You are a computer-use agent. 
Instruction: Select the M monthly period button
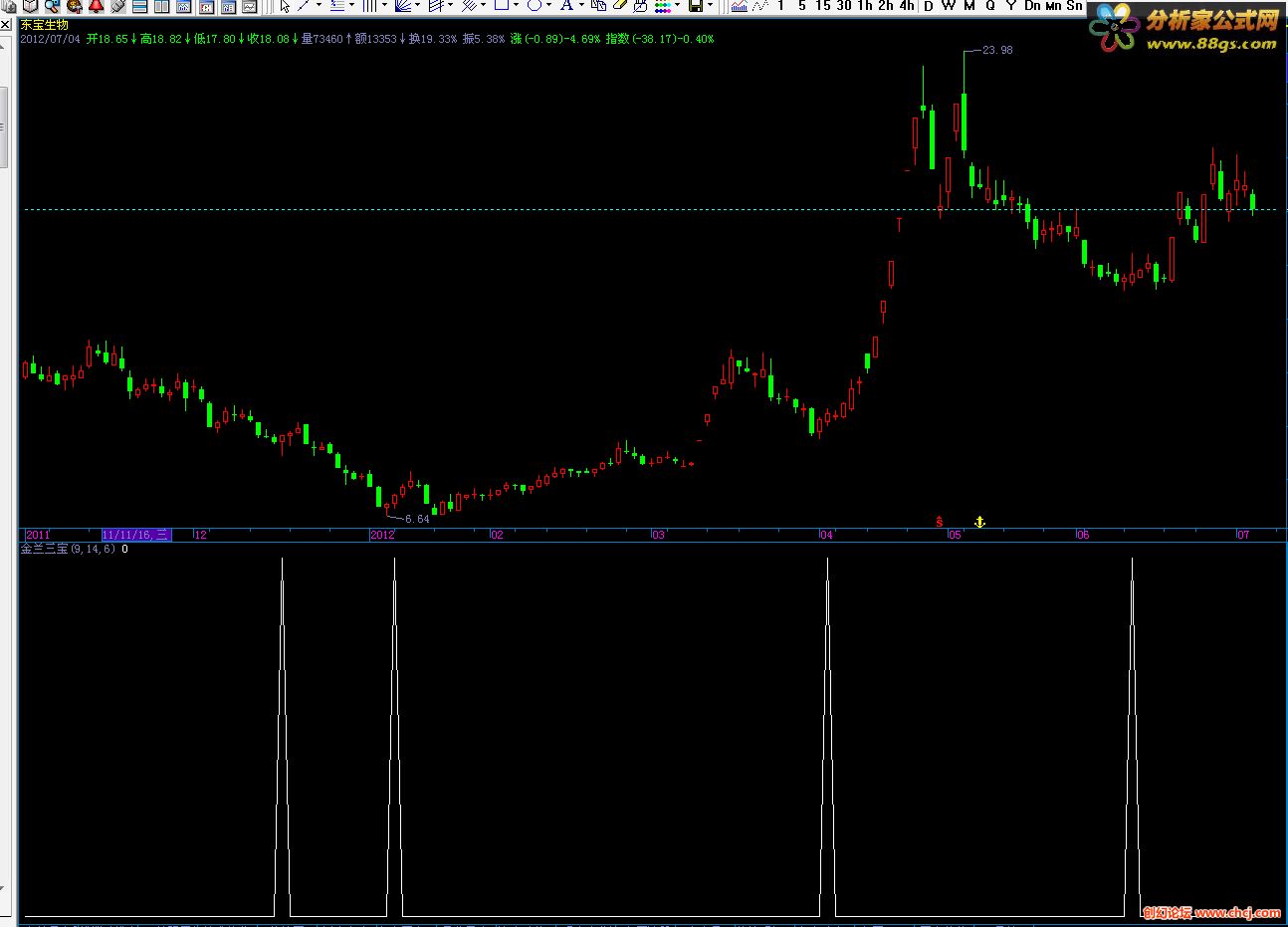[969, 5]
